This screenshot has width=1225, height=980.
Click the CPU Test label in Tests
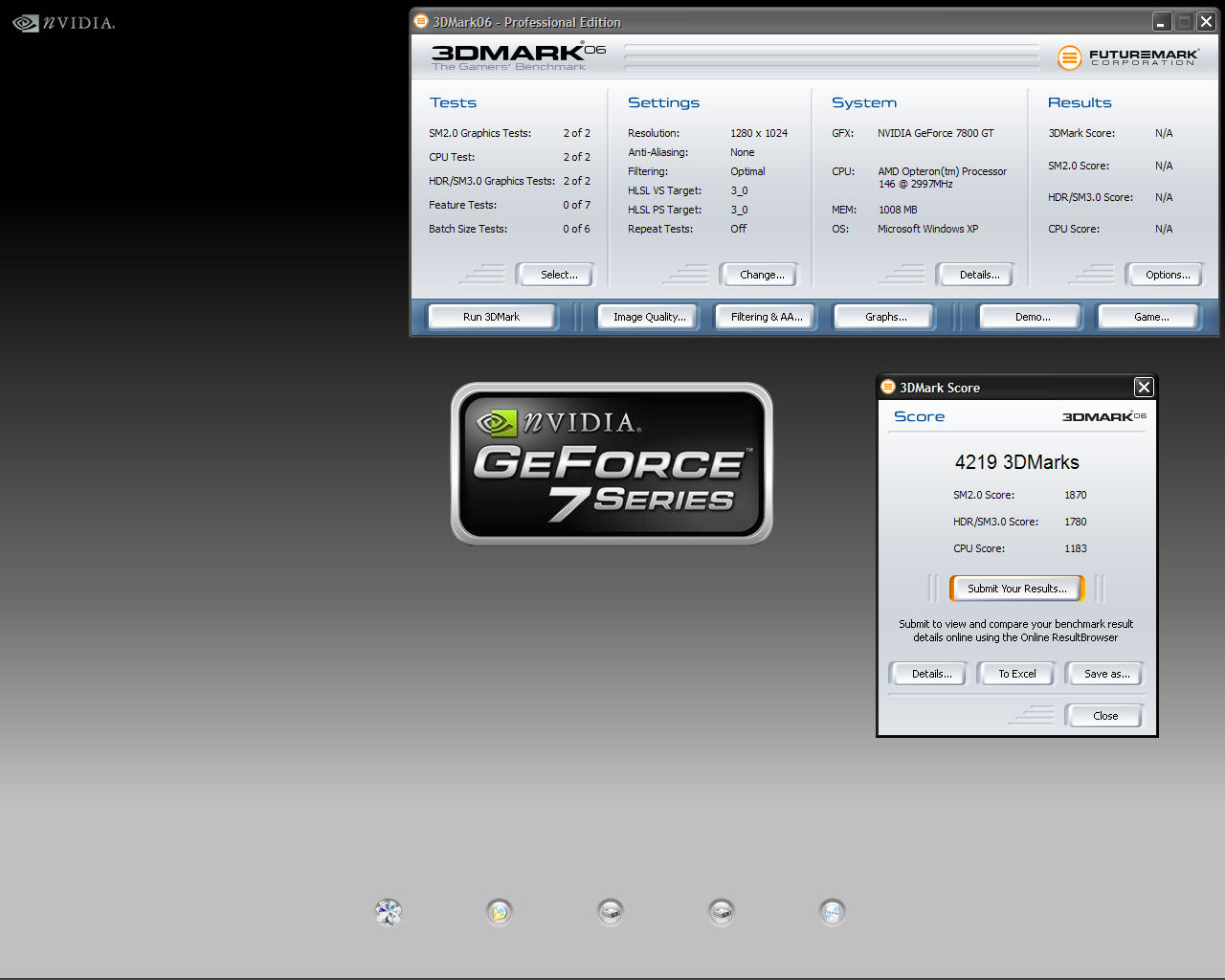pos(452,157)
